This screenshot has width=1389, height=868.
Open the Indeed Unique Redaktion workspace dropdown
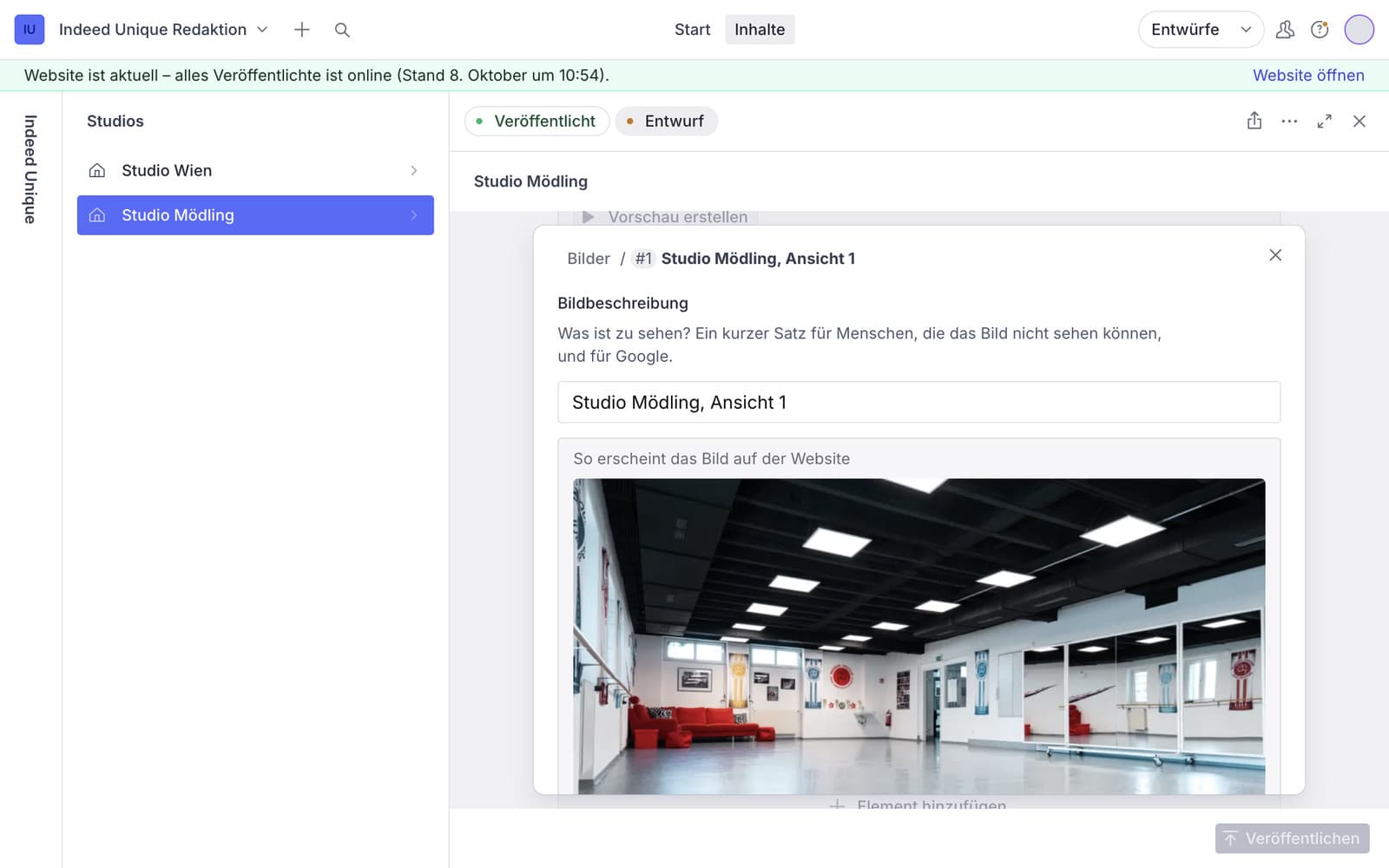[x=163, y=30]
